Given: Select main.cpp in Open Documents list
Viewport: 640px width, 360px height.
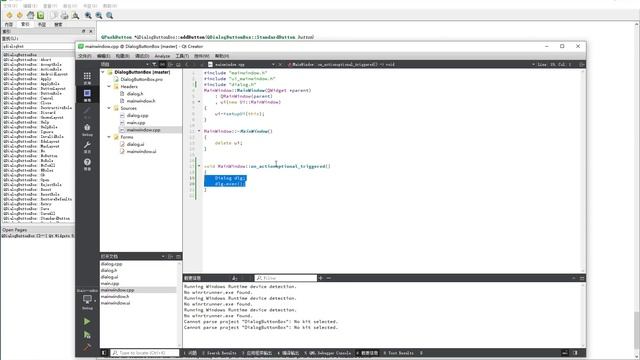Looking at the screenshot, I should tap(110, 283).
